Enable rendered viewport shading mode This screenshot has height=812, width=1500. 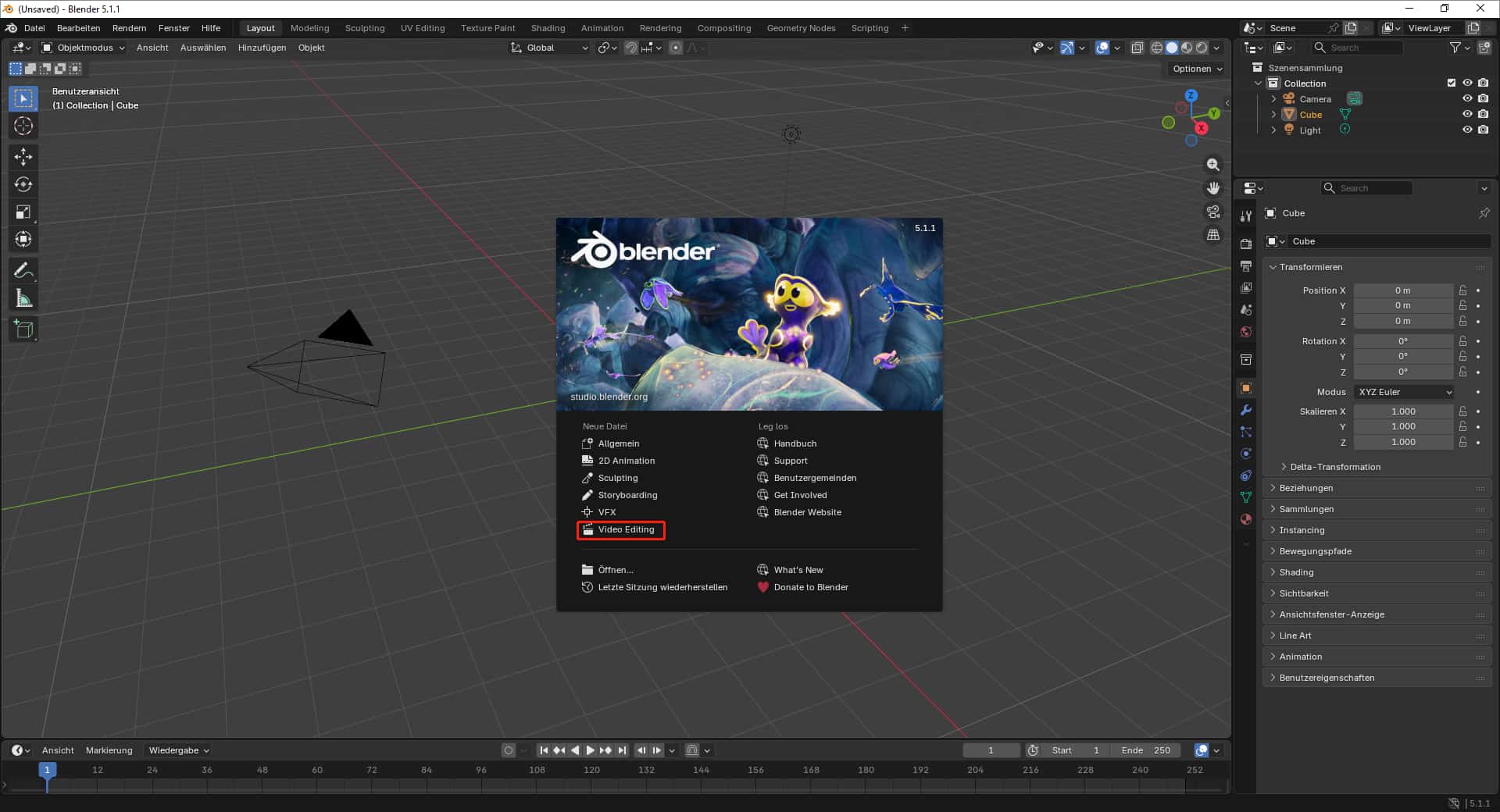coord(1202,48)
